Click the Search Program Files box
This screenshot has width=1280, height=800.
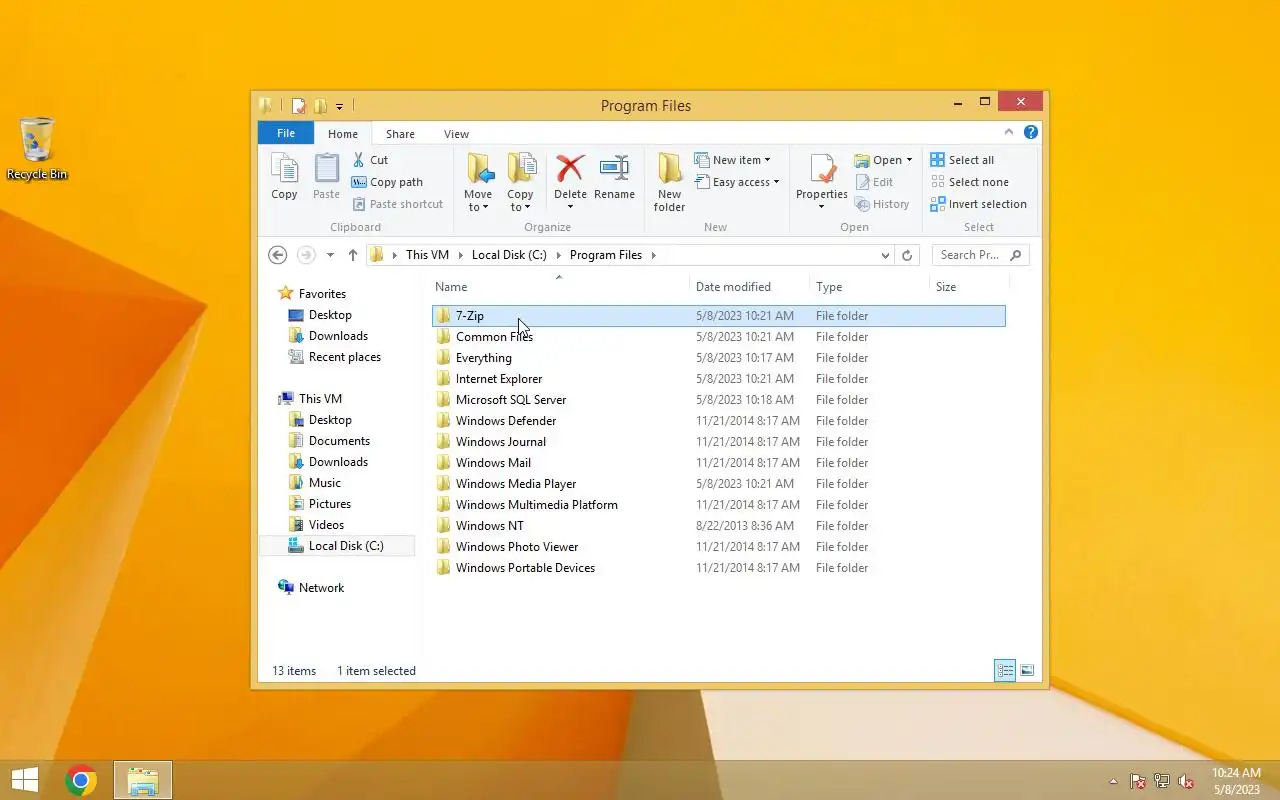[980, 255]
